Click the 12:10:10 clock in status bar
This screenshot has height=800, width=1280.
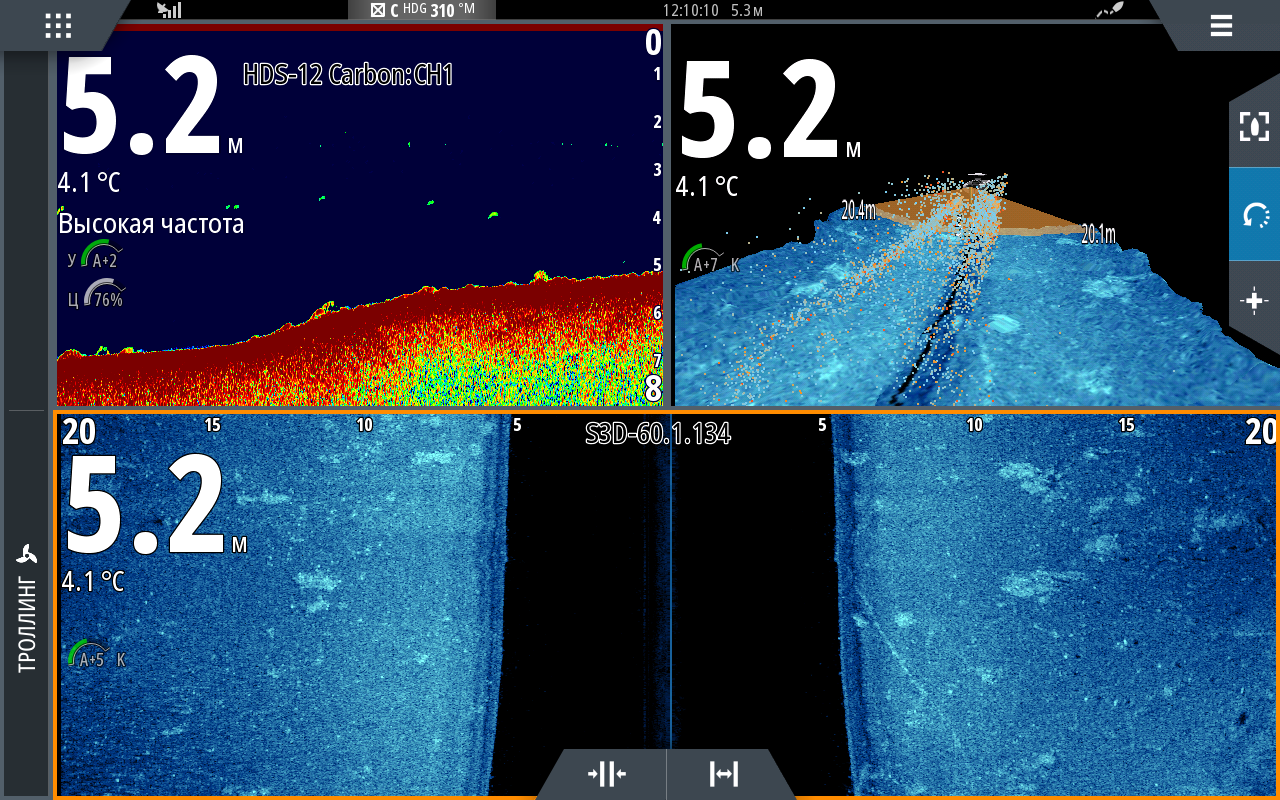click(692, 10)
